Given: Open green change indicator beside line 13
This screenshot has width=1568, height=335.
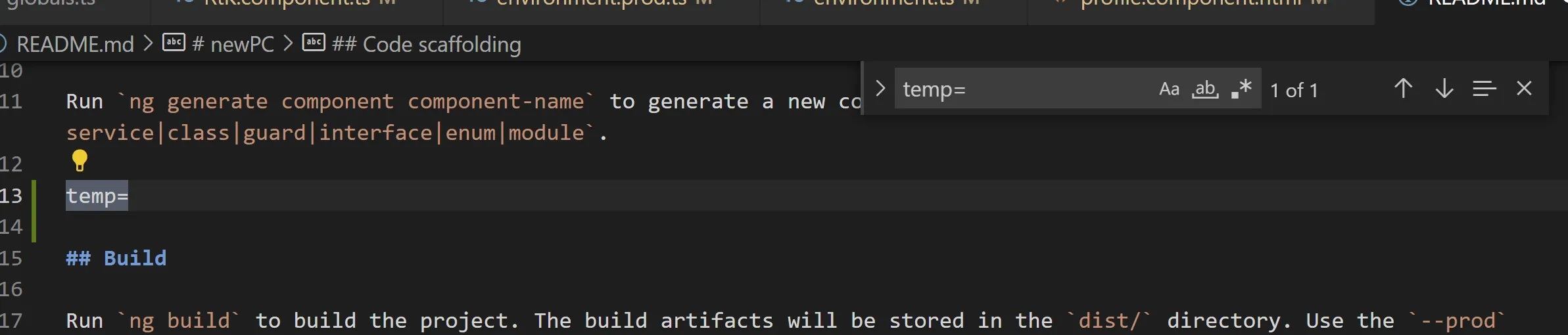Looking at the screenshot, I should point(34,211).
